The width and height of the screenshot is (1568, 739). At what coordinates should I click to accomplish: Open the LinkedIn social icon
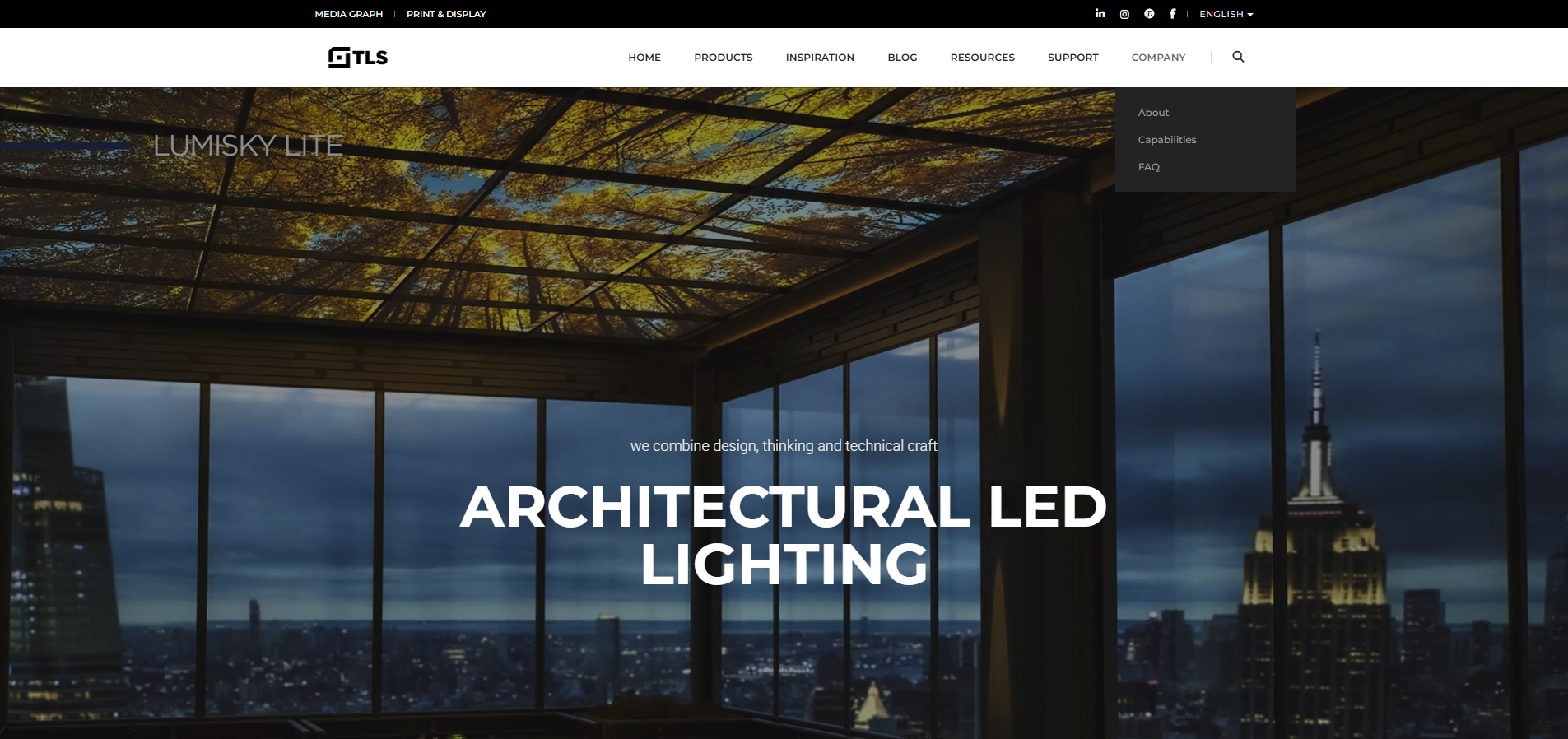click(1100, 14)
